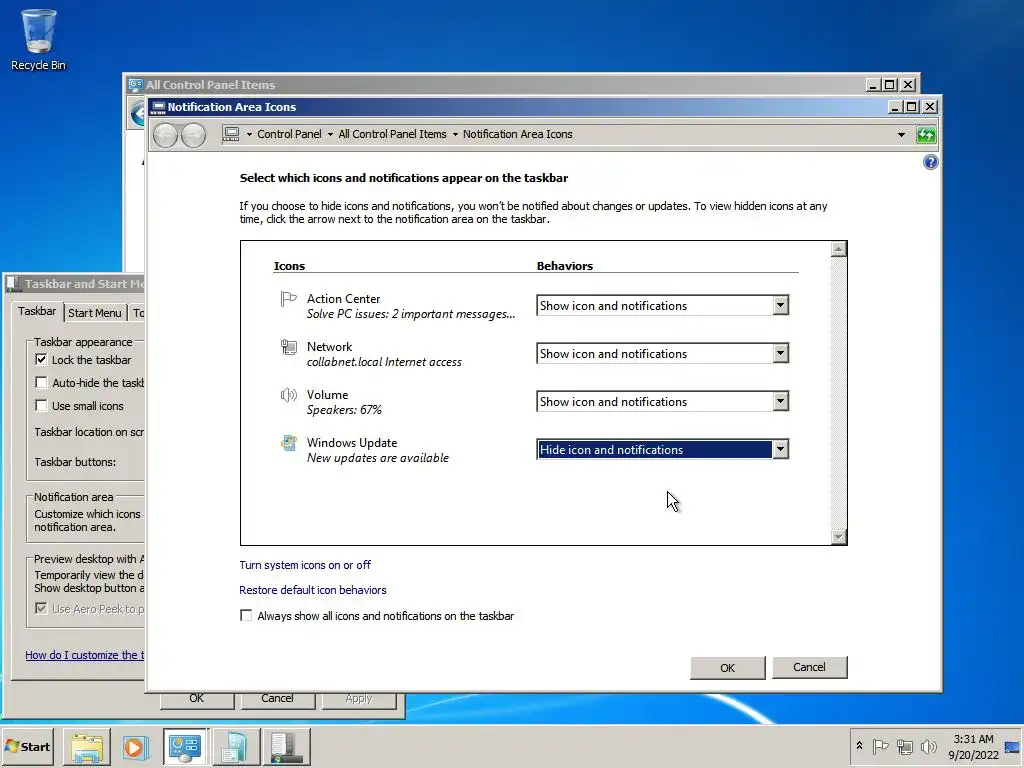Click the taskbar properties document icon
This screenshot has height=768, width=1024.
pyautogui.click(x=235, y=747)
